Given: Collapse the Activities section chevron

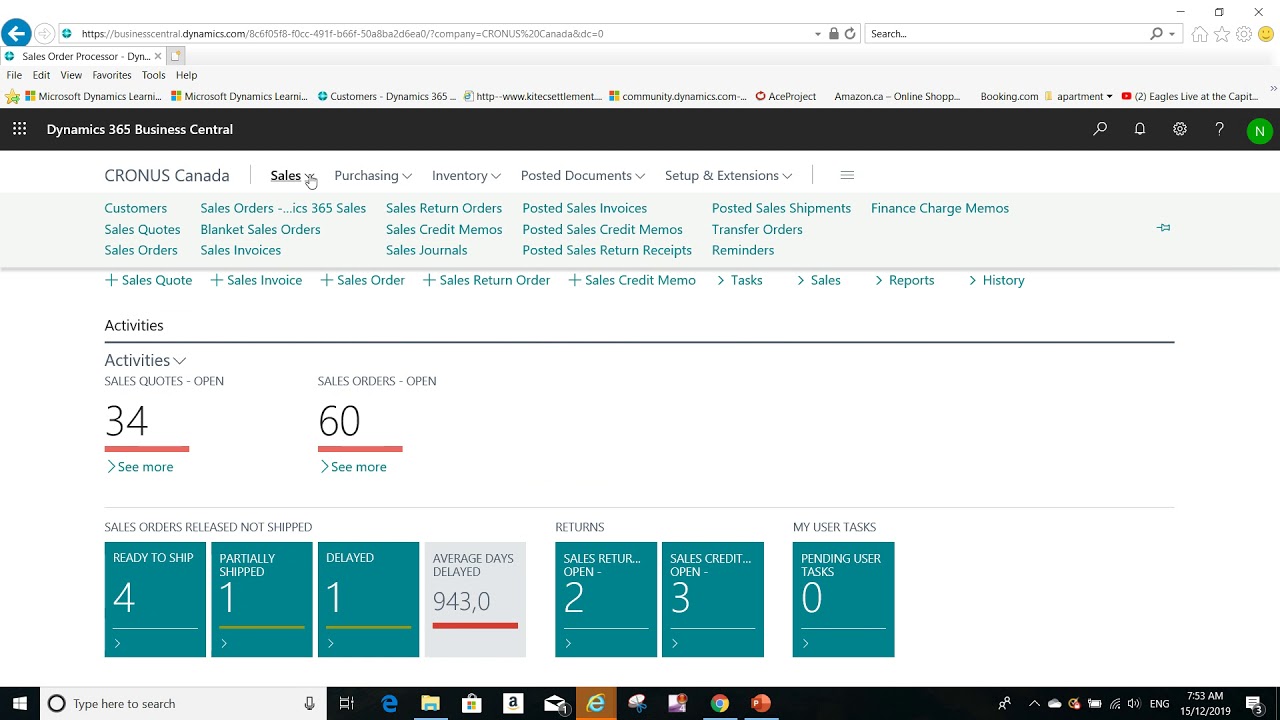Looking at the screenshot, I should point(179,361).
